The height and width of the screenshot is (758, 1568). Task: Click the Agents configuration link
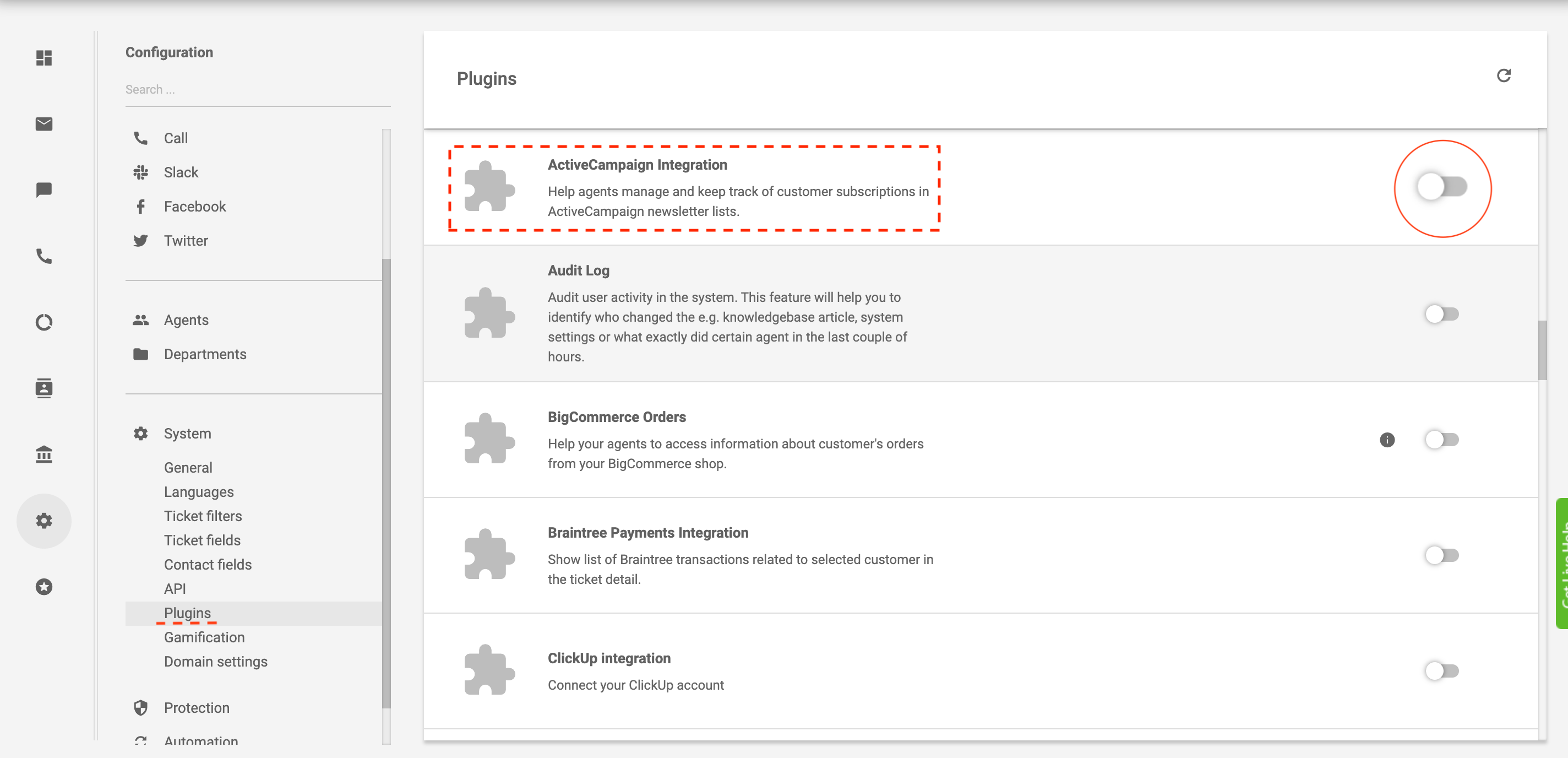coord(186,320)
